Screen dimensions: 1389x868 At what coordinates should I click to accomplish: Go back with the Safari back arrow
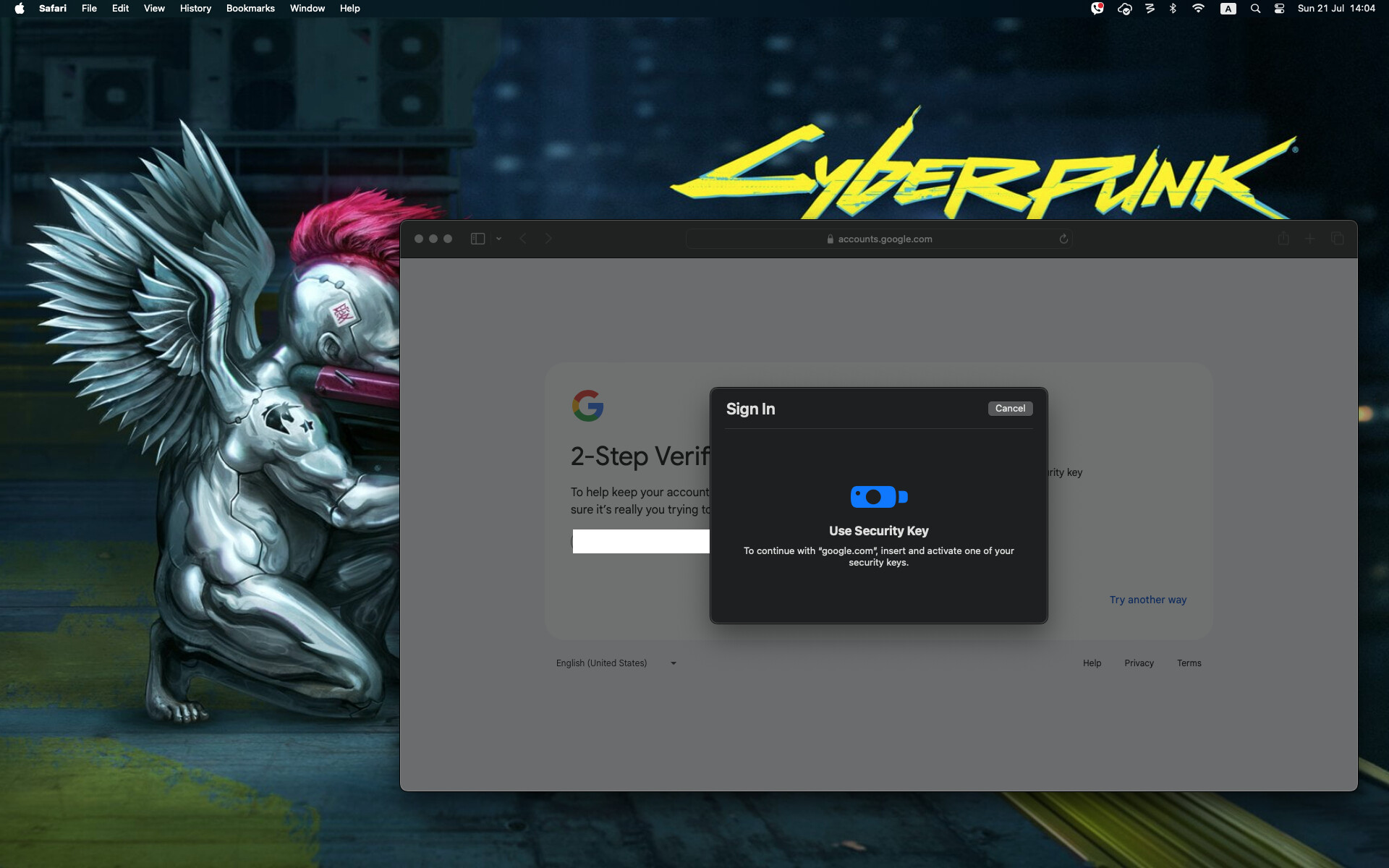click(x=522, y=239)
